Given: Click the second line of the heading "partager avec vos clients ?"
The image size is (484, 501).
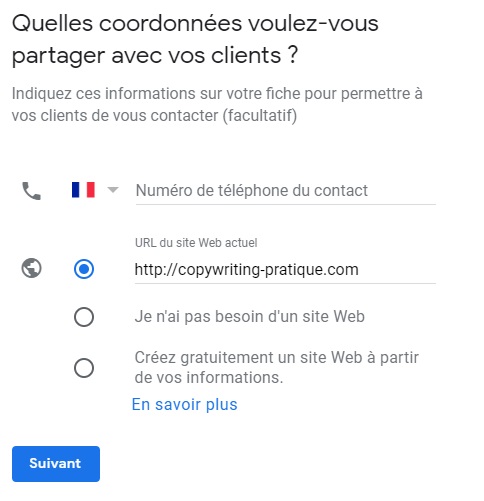Looking at the screenshot, I should tap(155, 56).
